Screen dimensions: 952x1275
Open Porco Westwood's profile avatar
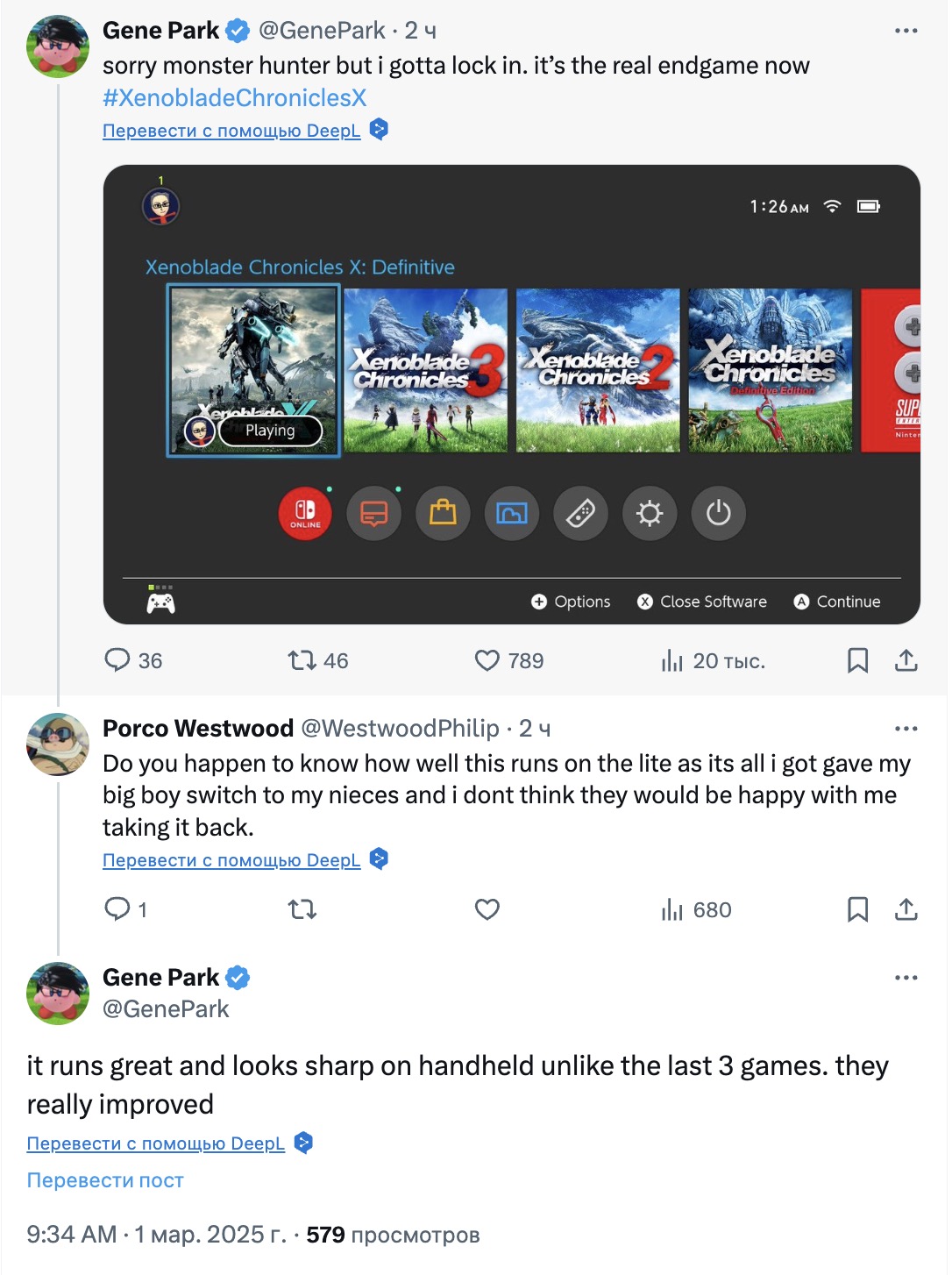point(58,744)
